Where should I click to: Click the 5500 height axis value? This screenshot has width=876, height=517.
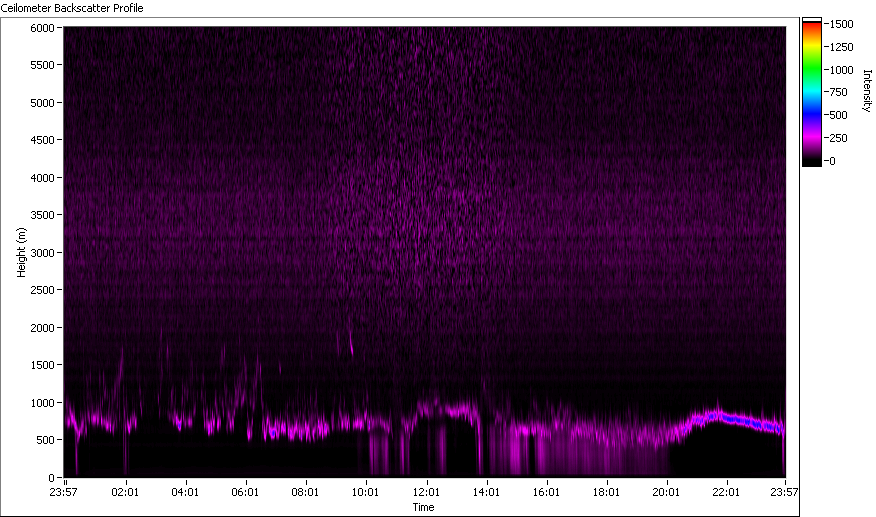42,65
